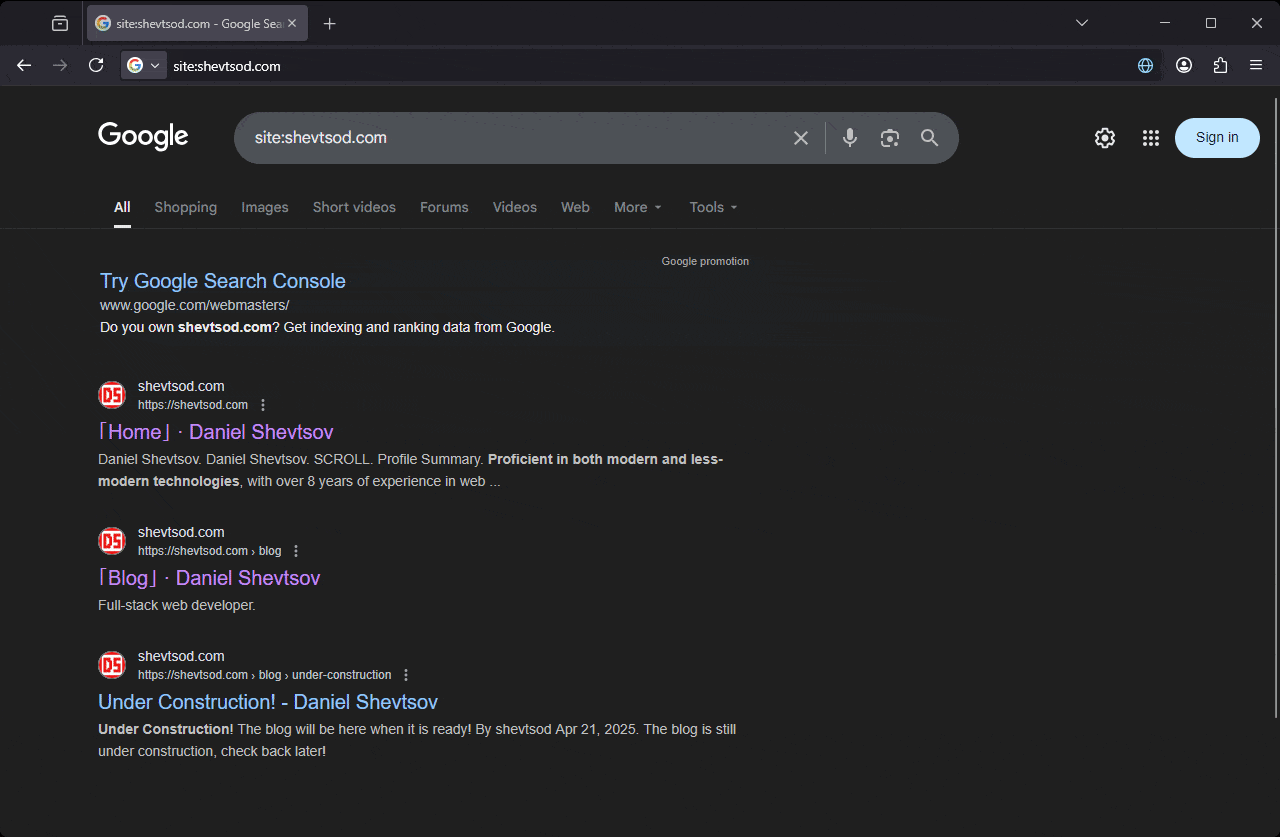1280x837 pixels.
Task: Open options menu for the Blog result
Action: pyautogui.click(x=296, y=551)
